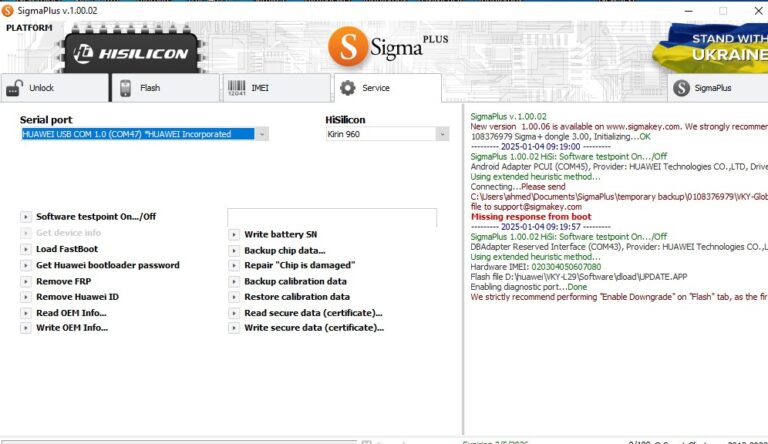Click the Stand With Ukraine banner
Screen dimensions: 768x444
click(x=712, y=47)
